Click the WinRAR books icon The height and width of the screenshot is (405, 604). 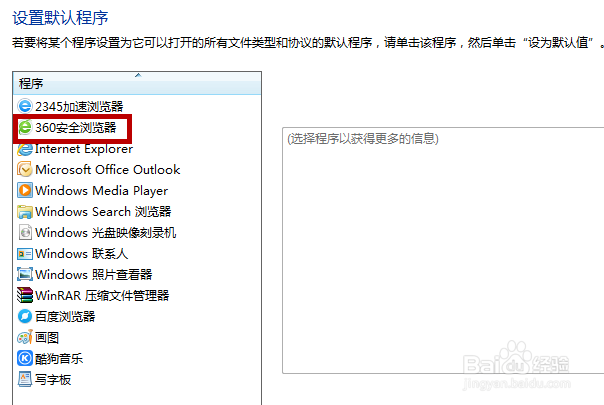(x=25, y=295)
